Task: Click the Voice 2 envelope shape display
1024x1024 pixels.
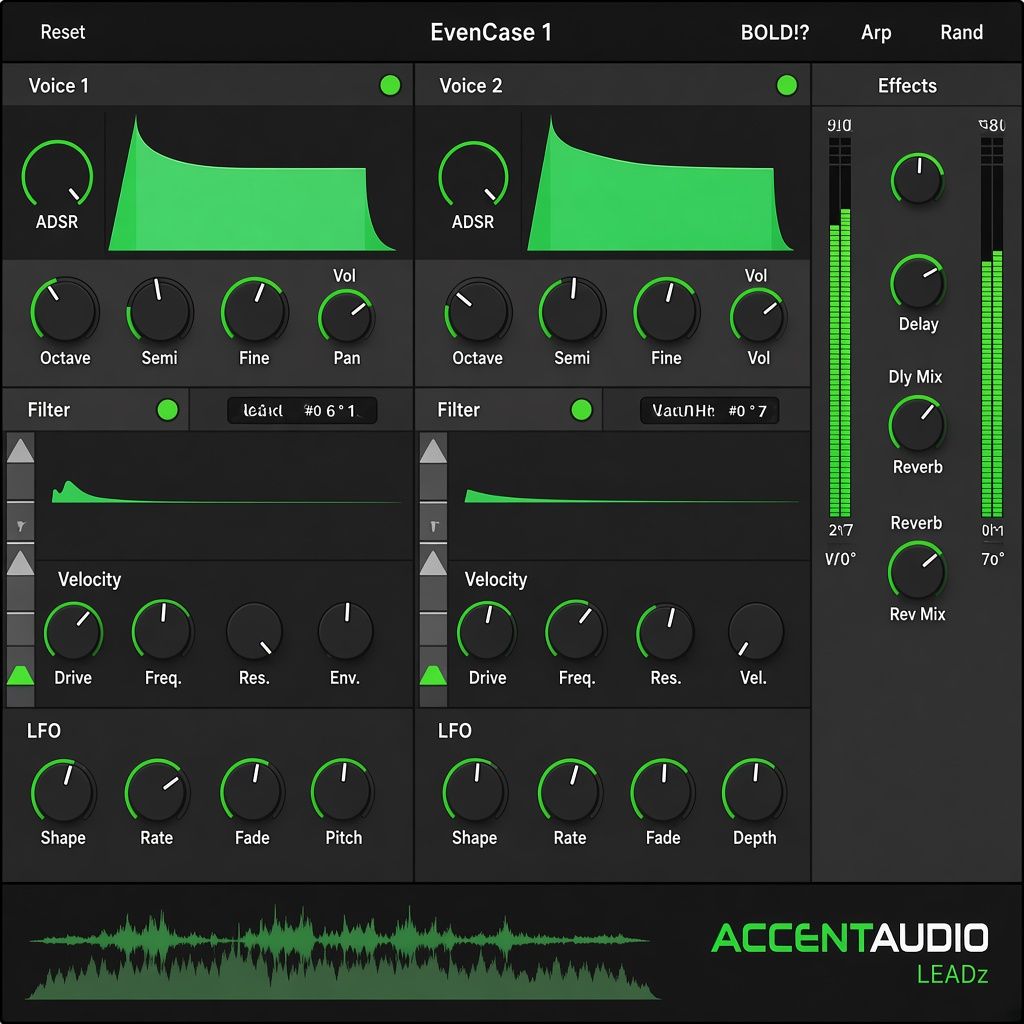Action: click(x=660, y=184)
